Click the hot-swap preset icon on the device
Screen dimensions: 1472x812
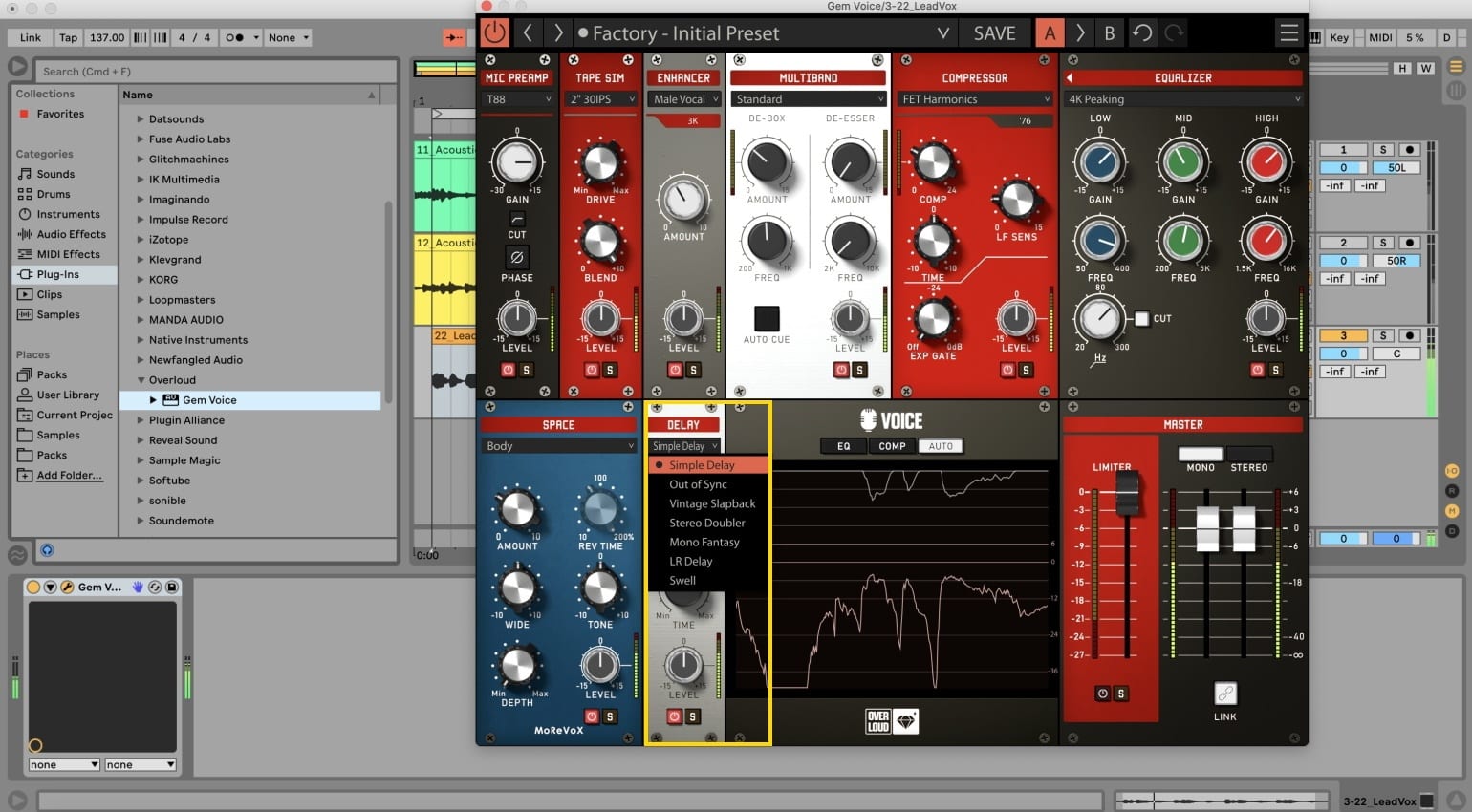tap(155, 587)
